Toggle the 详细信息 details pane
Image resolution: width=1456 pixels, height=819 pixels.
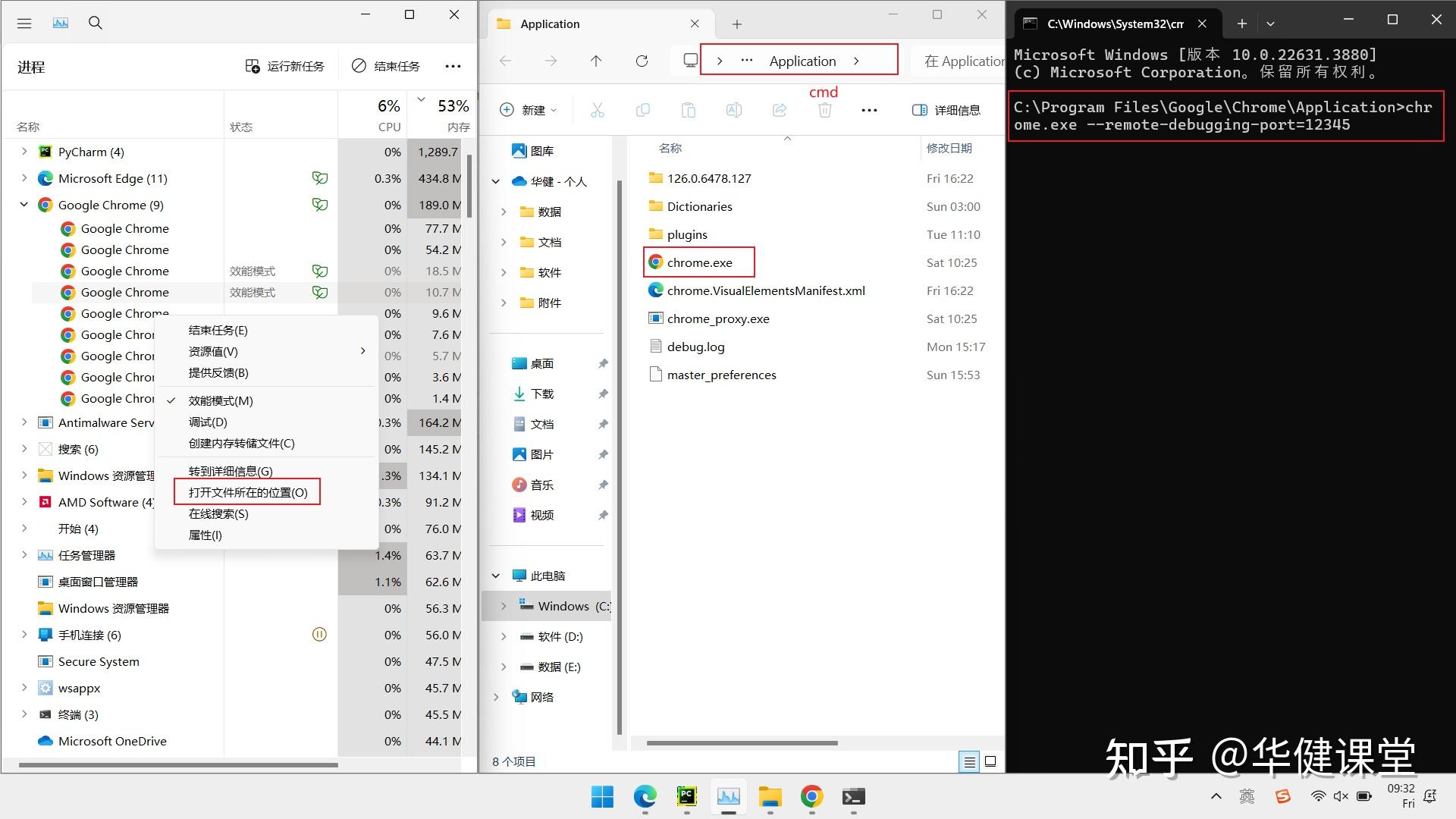tap(946, 111)
